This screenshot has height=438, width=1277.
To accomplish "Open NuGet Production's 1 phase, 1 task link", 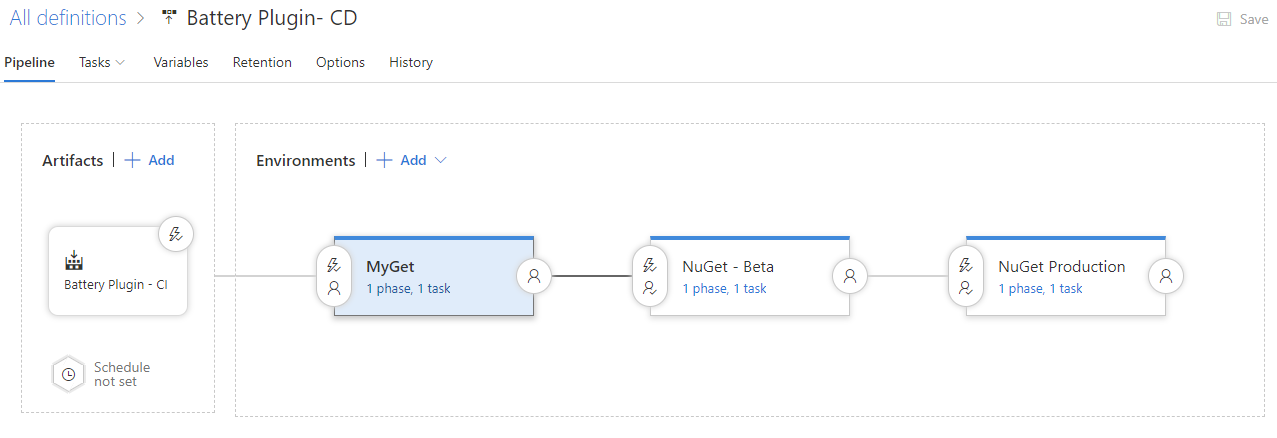I will point(1040,289).
